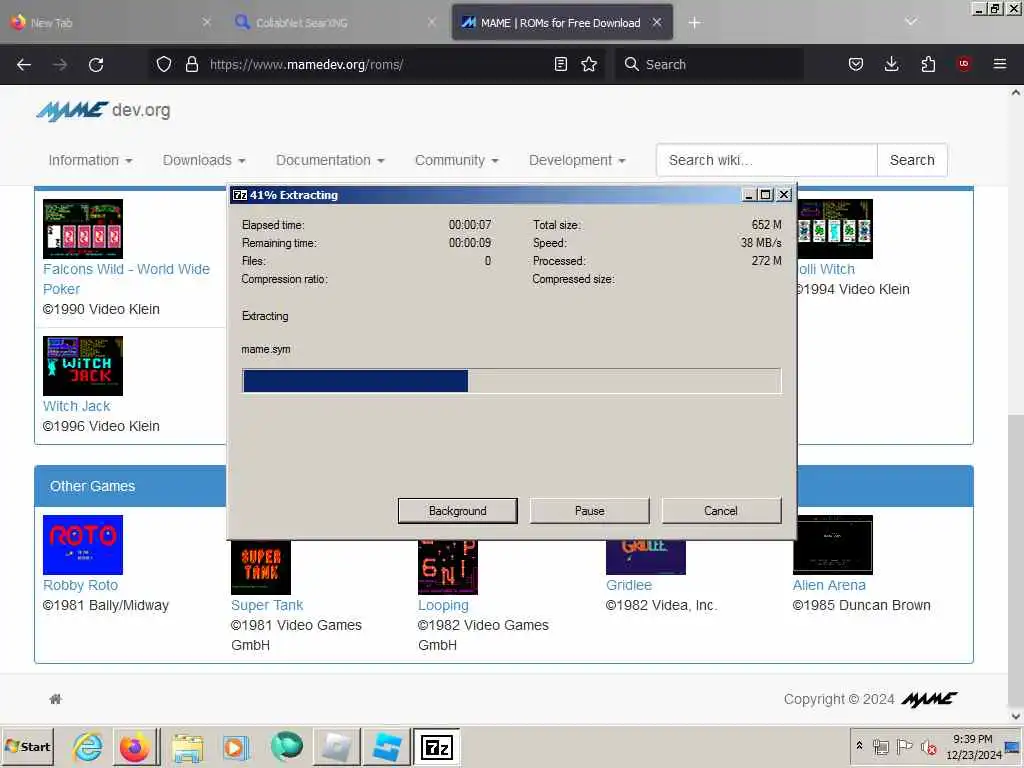
Task: Click the extraction progress bar
Action: click(x=511, y=381)
